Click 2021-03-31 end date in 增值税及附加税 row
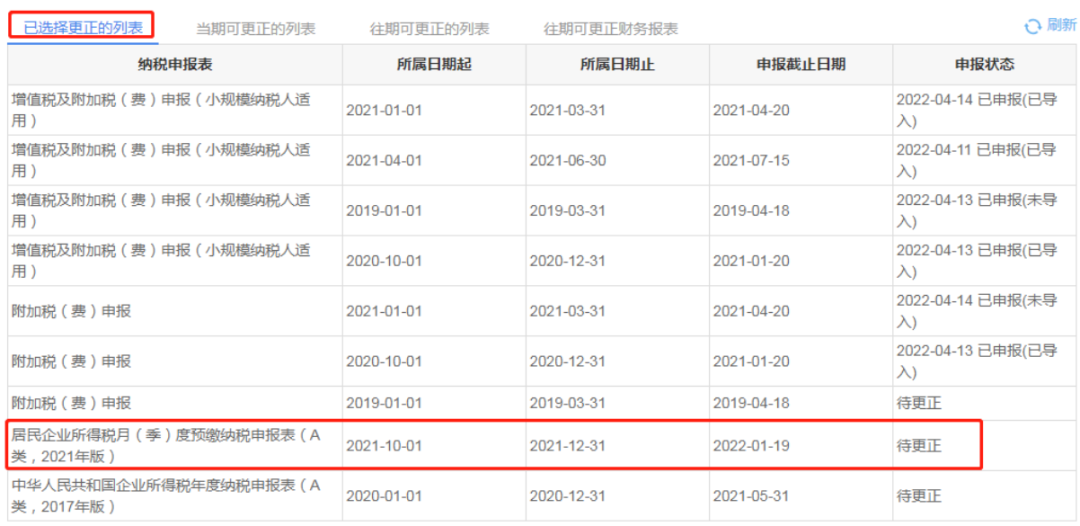 pyautogui.click(x=567, y=110)
